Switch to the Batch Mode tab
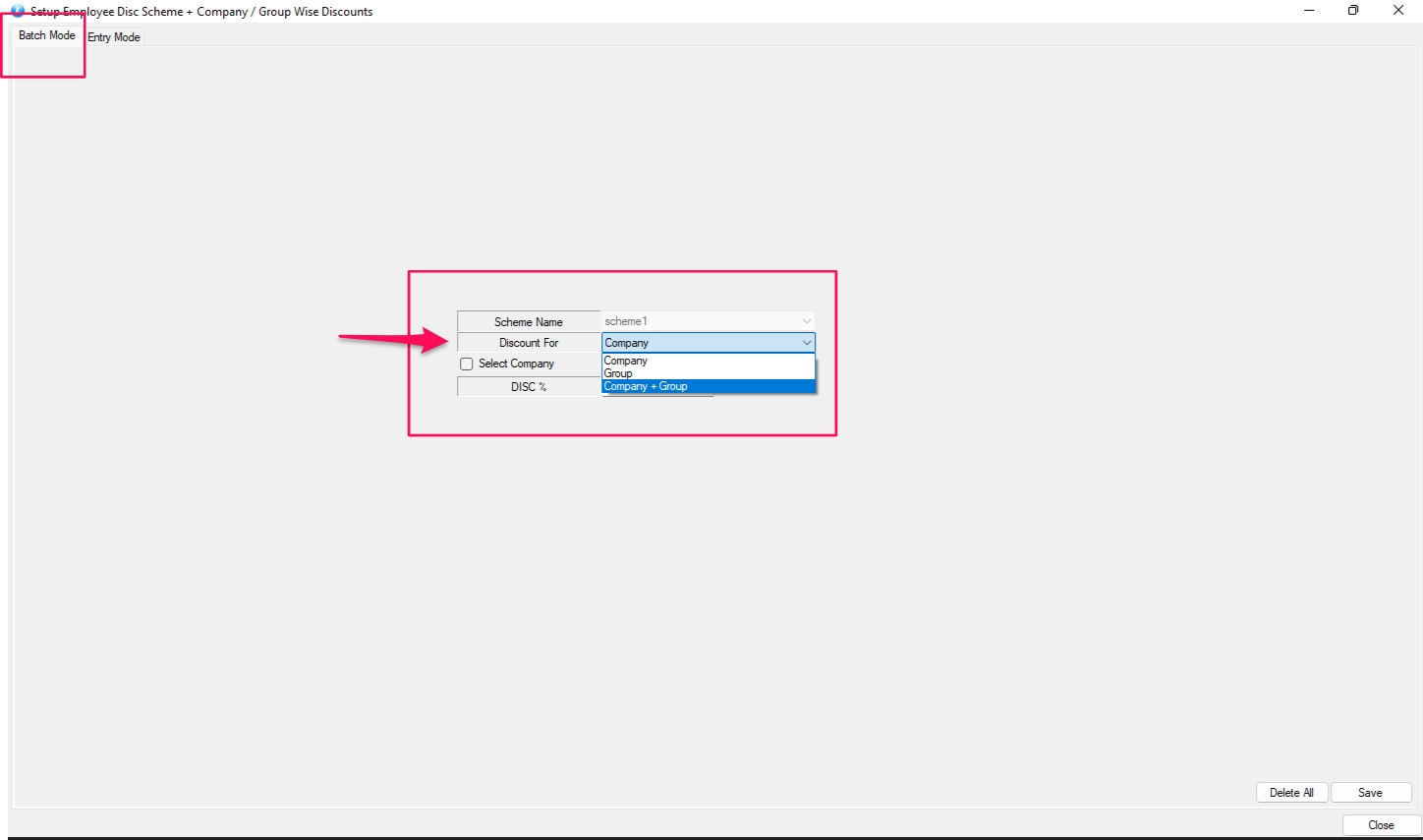1423x840 pixels. click(x=46, y=35)
